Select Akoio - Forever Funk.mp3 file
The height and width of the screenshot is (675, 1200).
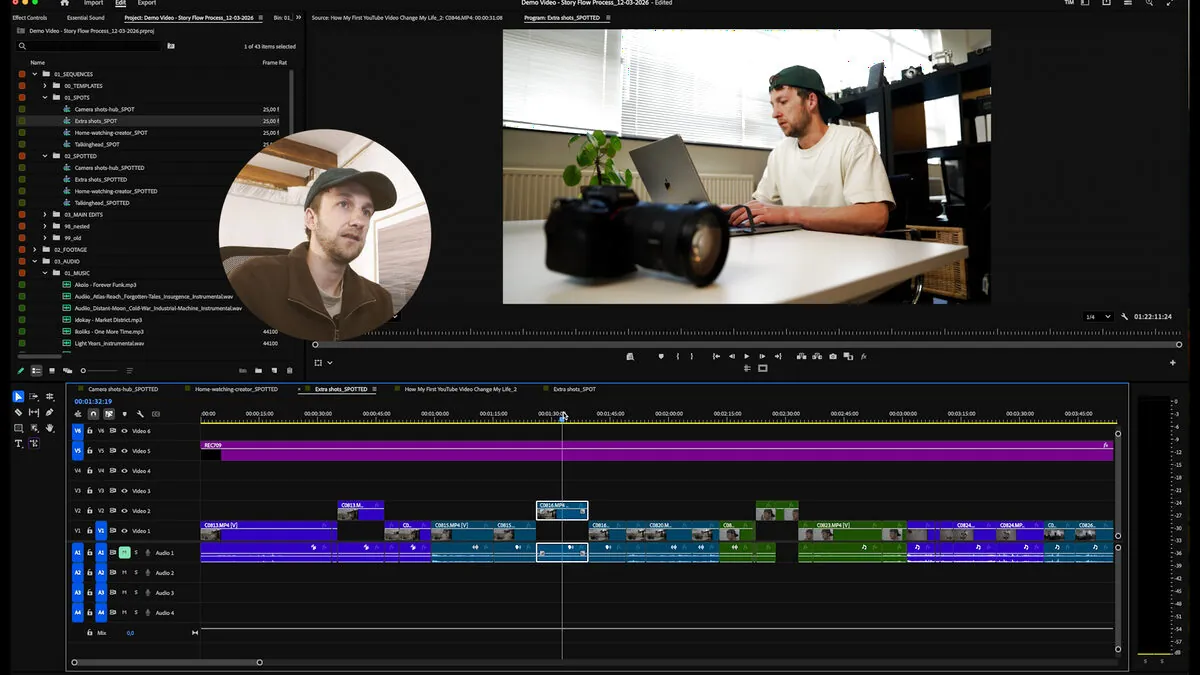click(x=105, y=285)
